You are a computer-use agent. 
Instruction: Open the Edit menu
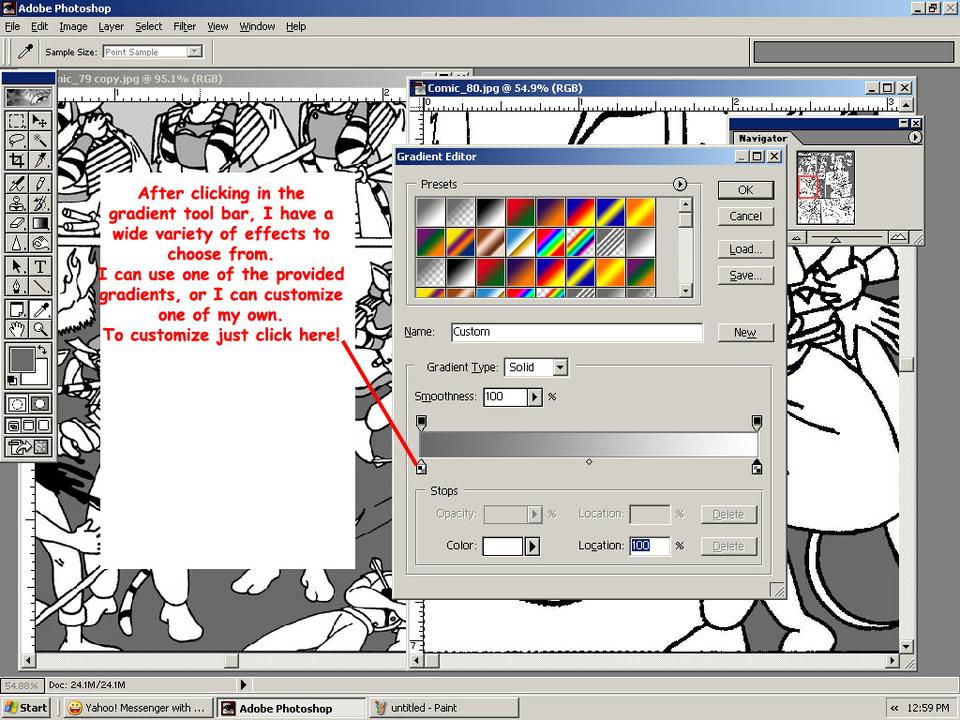coord(39,26)
